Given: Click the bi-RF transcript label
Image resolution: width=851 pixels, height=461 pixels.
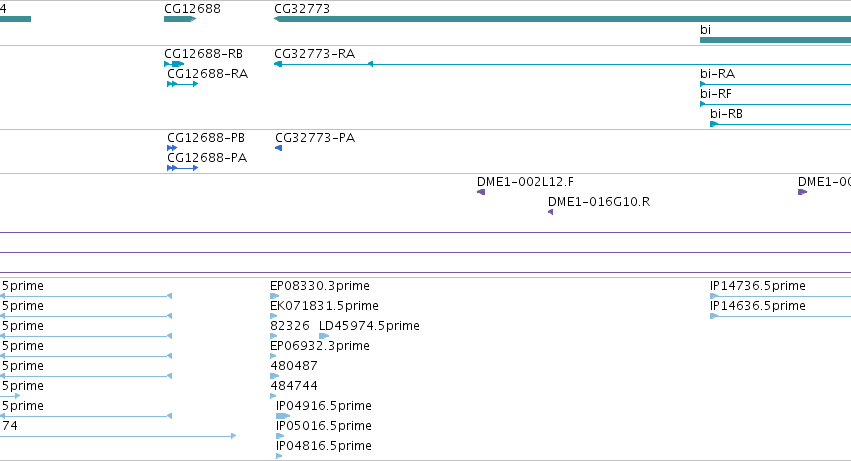Looking at the screenshot, I should click(715, 94).
